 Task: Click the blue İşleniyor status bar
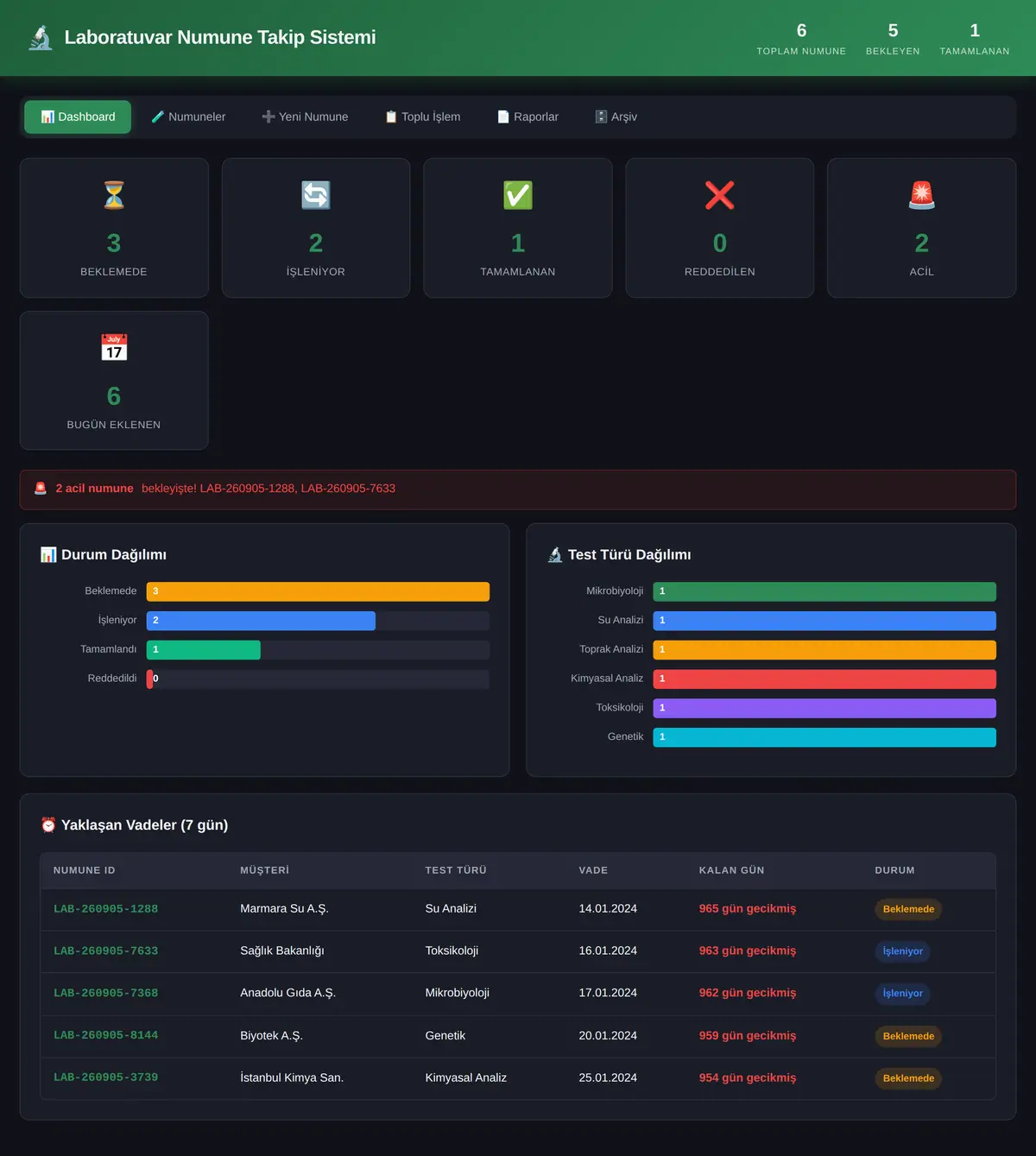tap(261, 621)
